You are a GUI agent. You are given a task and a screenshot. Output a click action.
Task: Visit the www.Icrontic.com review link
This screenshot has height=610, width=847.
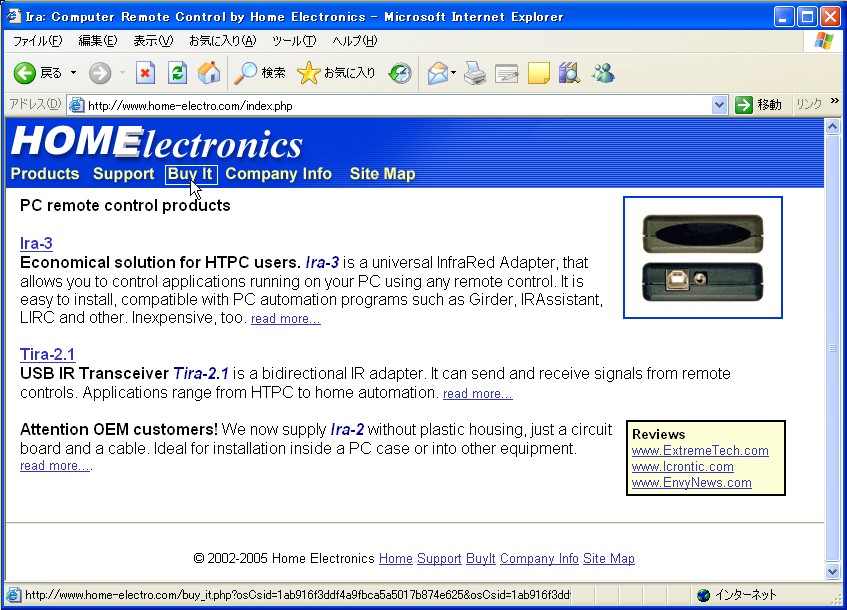pos(683,467)
